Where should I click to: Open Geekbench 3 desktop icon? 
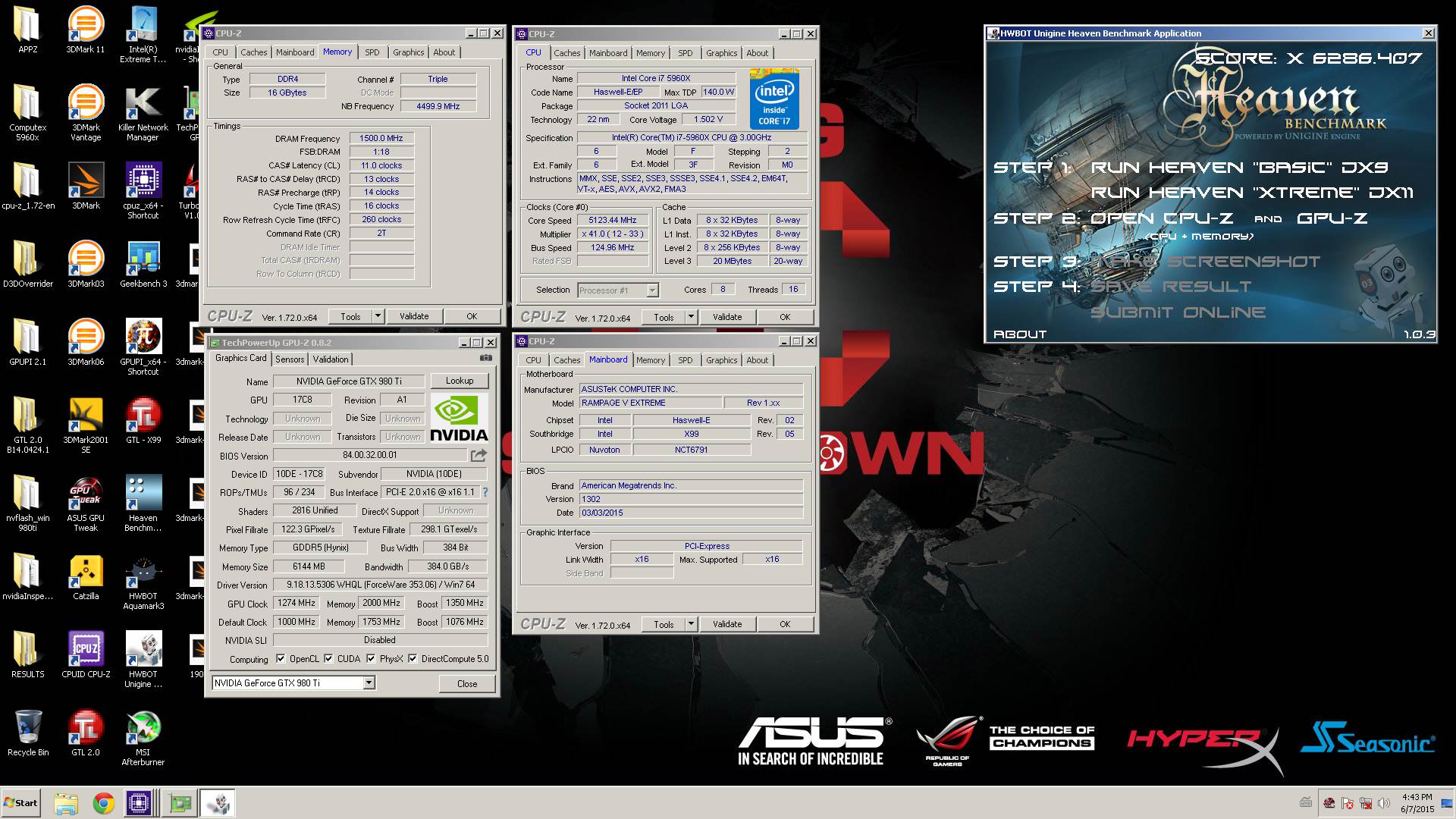tap(143, 263)
